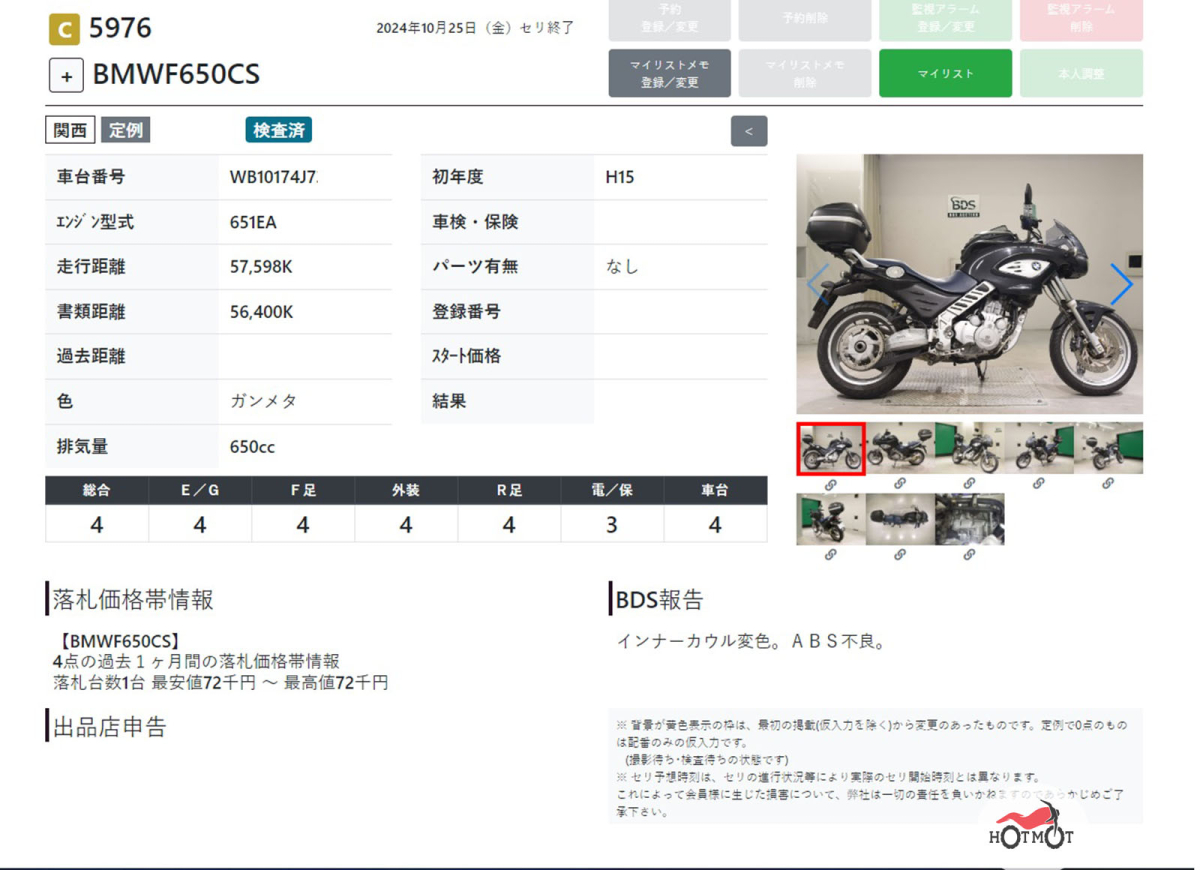
Task: Click the first year value H15
Action: coord(620,177)
